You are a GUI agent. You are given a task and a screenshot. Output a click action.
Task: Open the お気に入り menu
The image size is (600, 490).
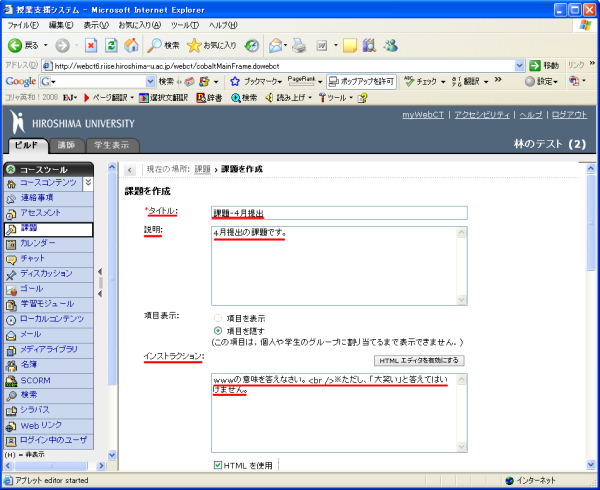click(140, 25)
